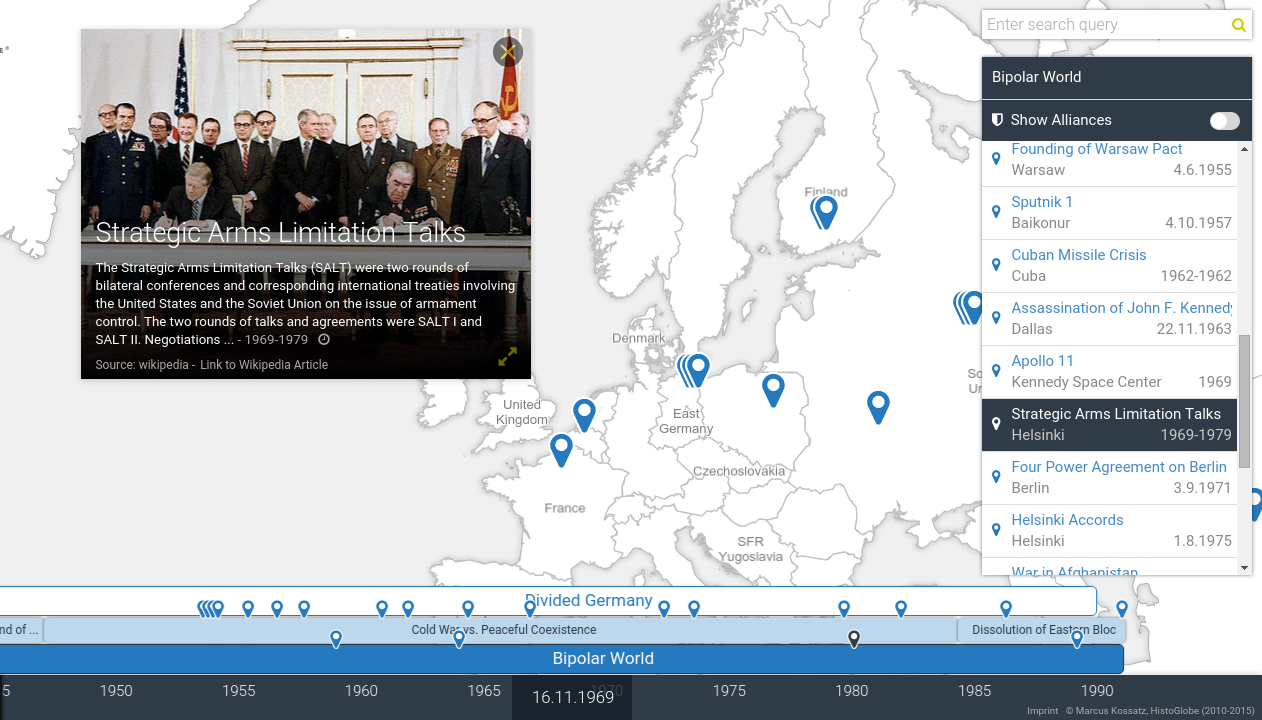Select the Bipolar World timeline bar

click(603, 658)
